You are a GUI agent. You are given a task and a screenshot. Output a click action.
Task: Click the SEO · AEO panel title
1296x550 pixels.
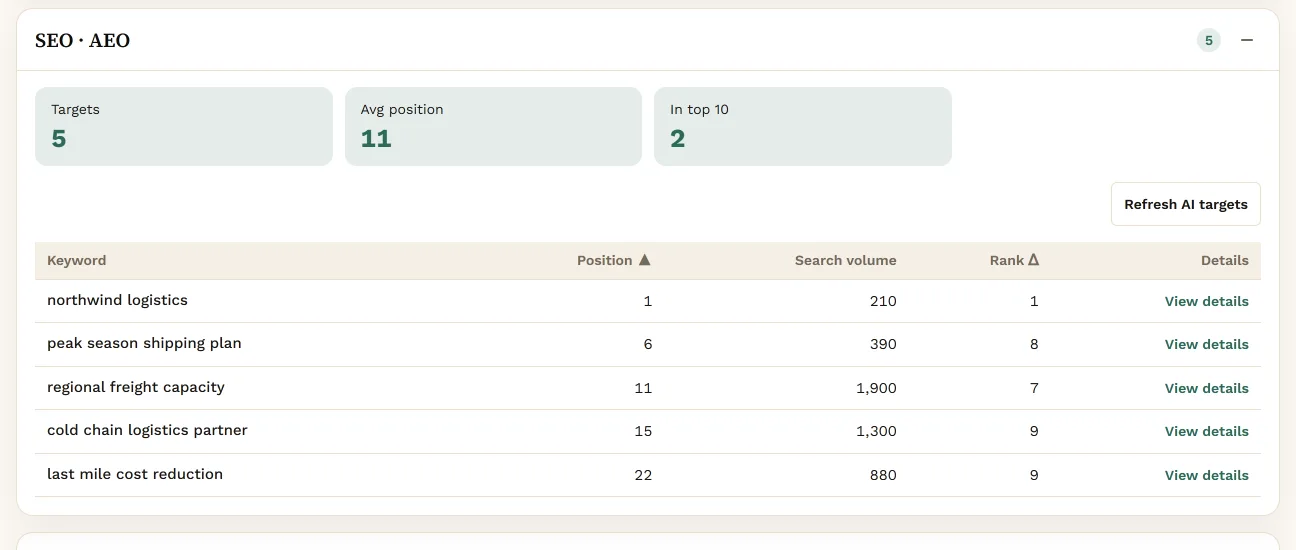83,40
